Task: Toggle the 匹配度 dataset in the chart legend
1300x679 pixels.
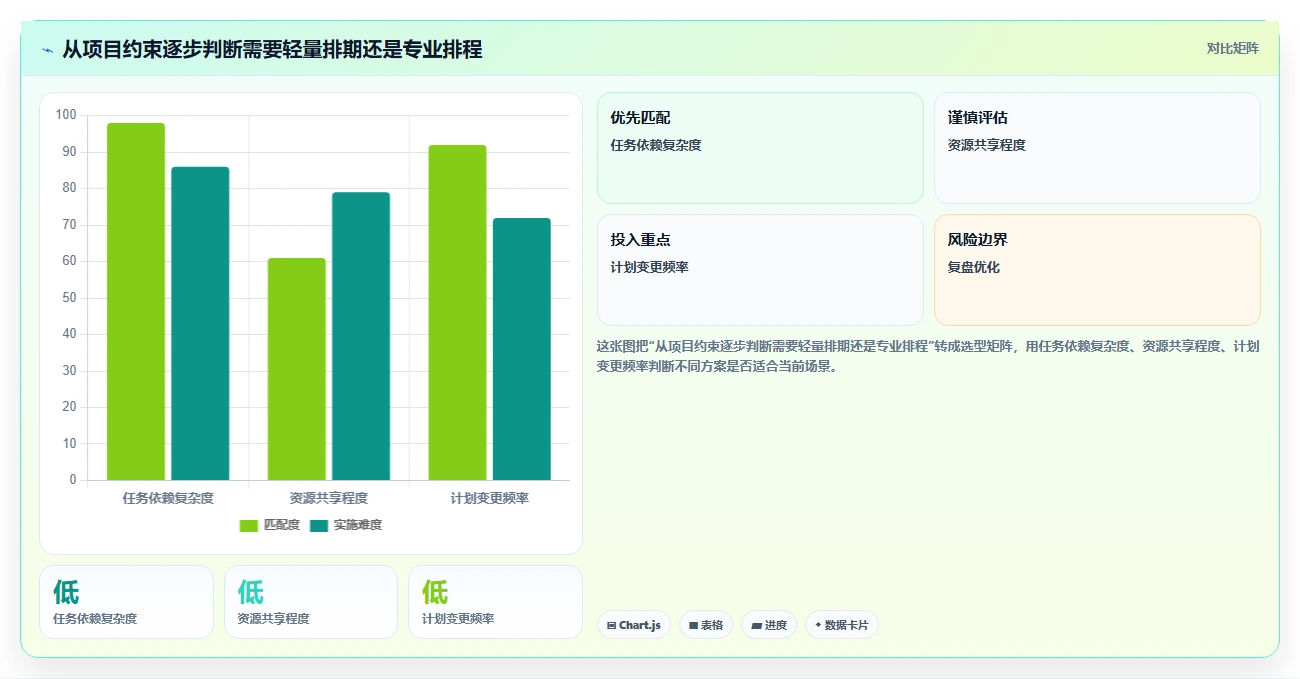Action: click(x=270, y=525)
